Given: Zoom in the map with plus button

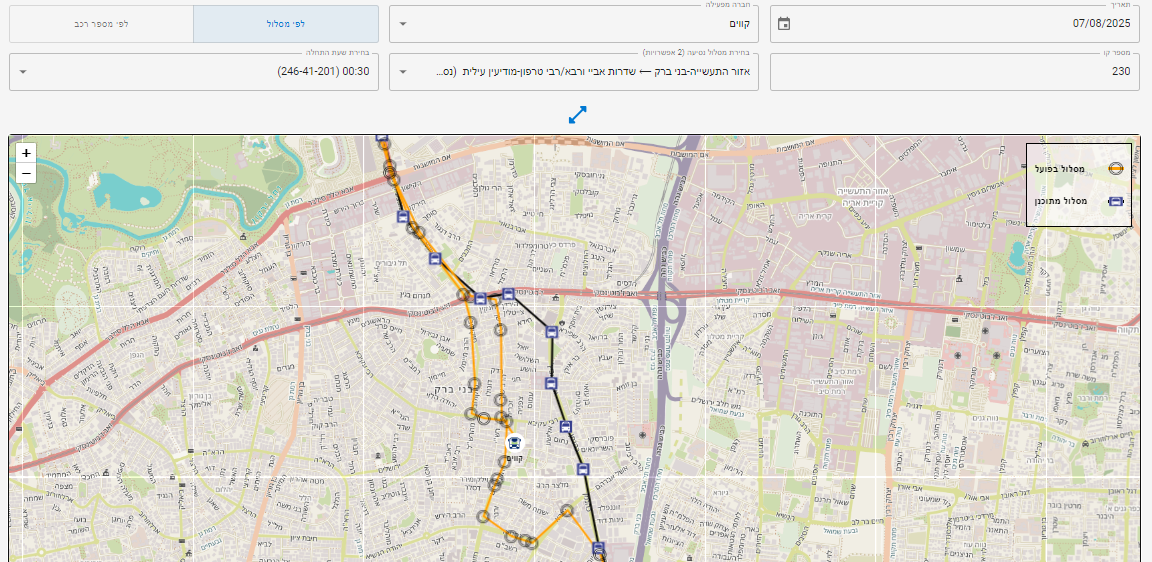Looking at the screenshot, I should click(x=26, y=154).
